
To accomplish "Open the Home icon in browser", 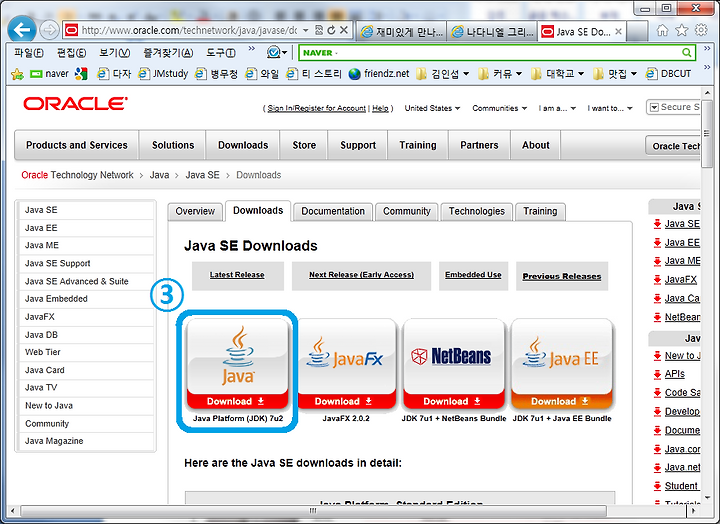I will click(x=662, y=30).
